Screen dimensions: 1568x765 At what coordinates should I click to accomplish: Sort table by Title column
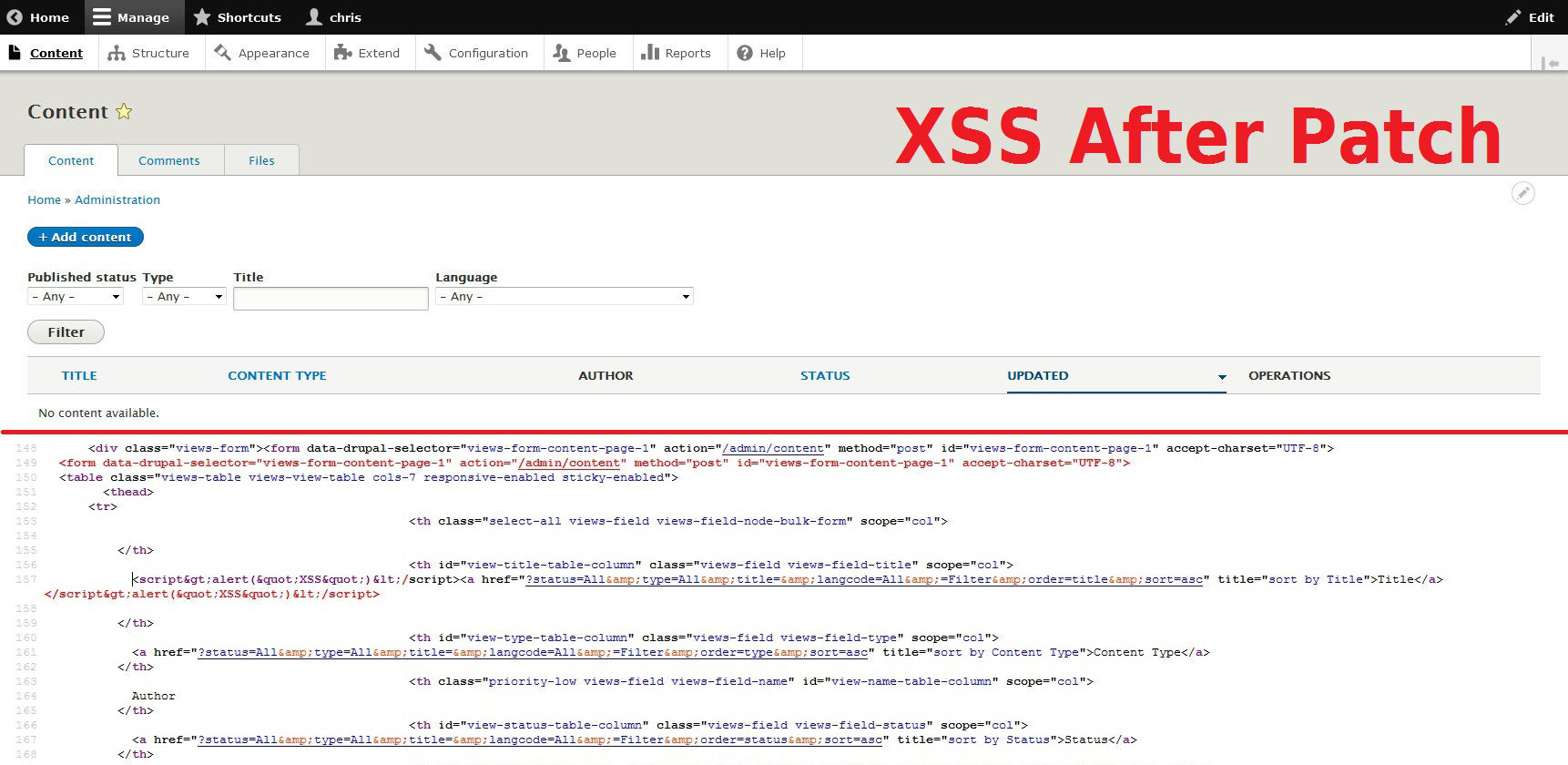pos(79,375)
